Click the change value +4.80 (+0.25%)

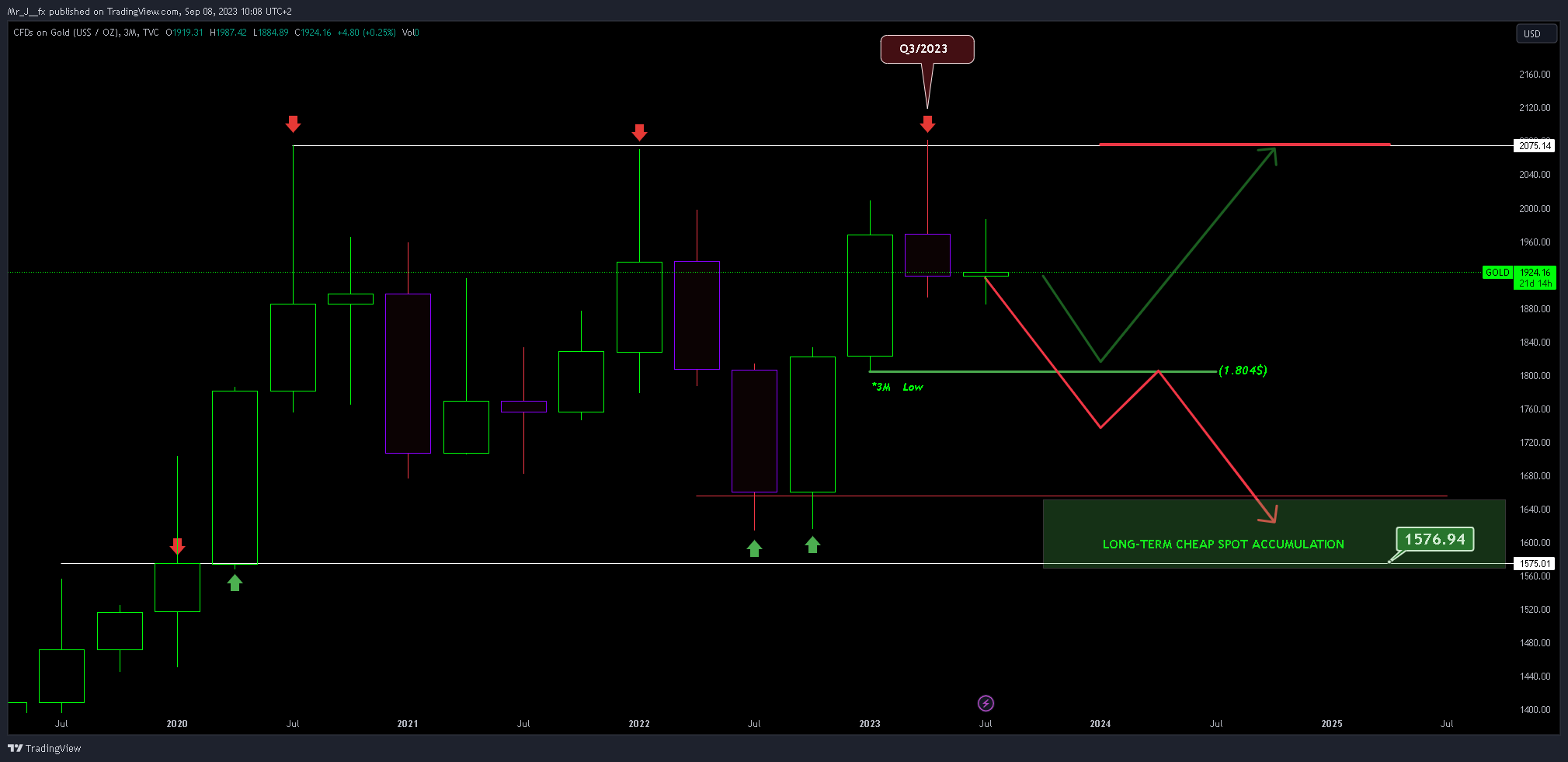click(367, 33)
